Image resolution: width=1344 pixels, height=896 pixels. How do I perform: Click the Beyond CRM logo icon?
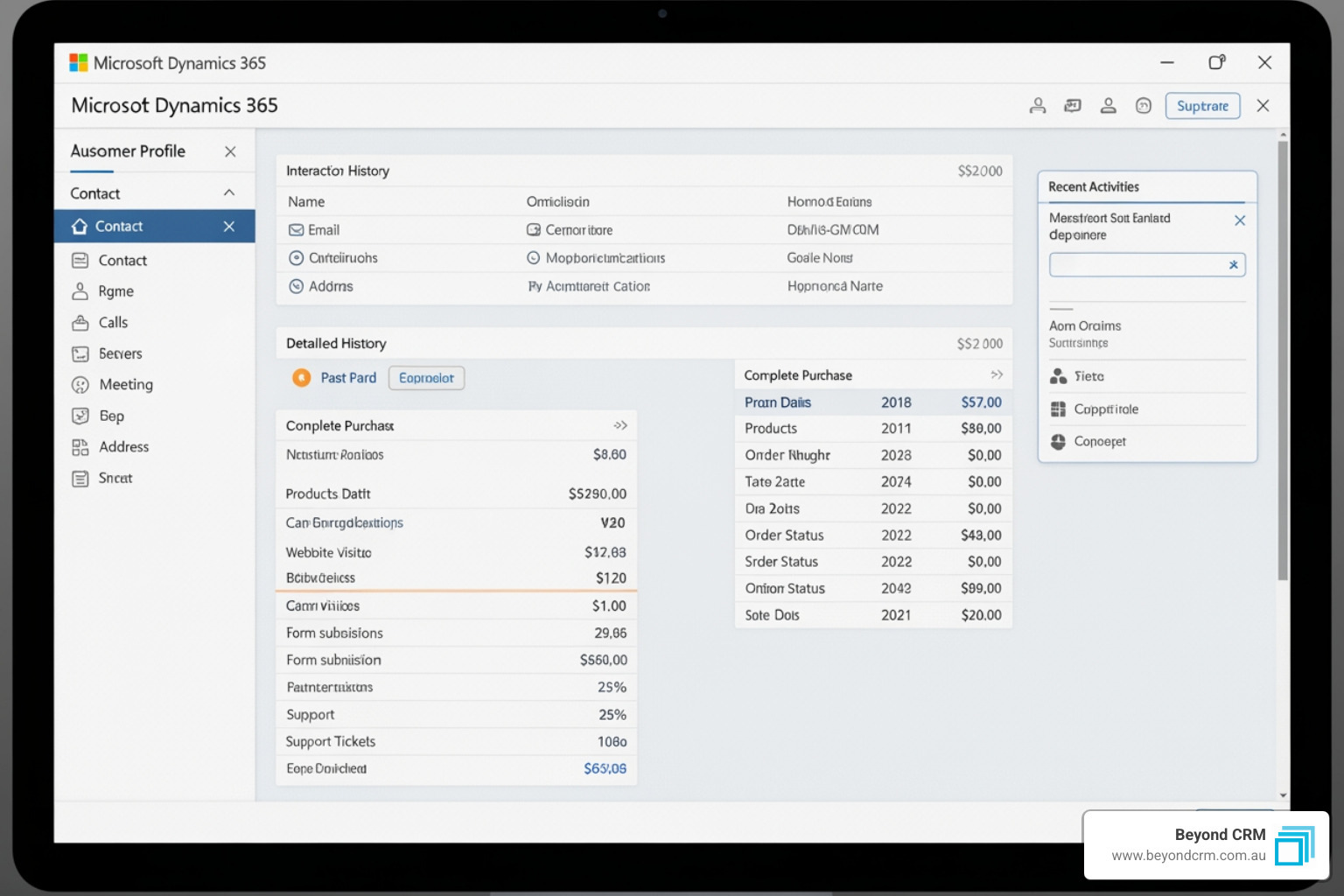pos(1295,846)
